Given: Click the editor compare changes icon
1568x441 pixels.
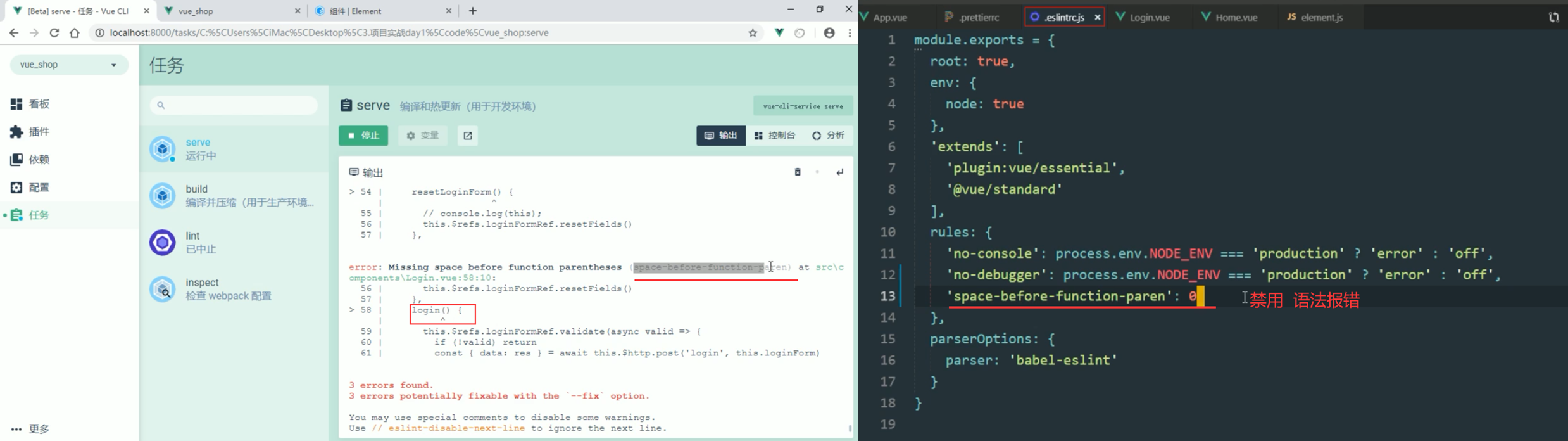Looking at the screenshot, I should pos(1553,18).
